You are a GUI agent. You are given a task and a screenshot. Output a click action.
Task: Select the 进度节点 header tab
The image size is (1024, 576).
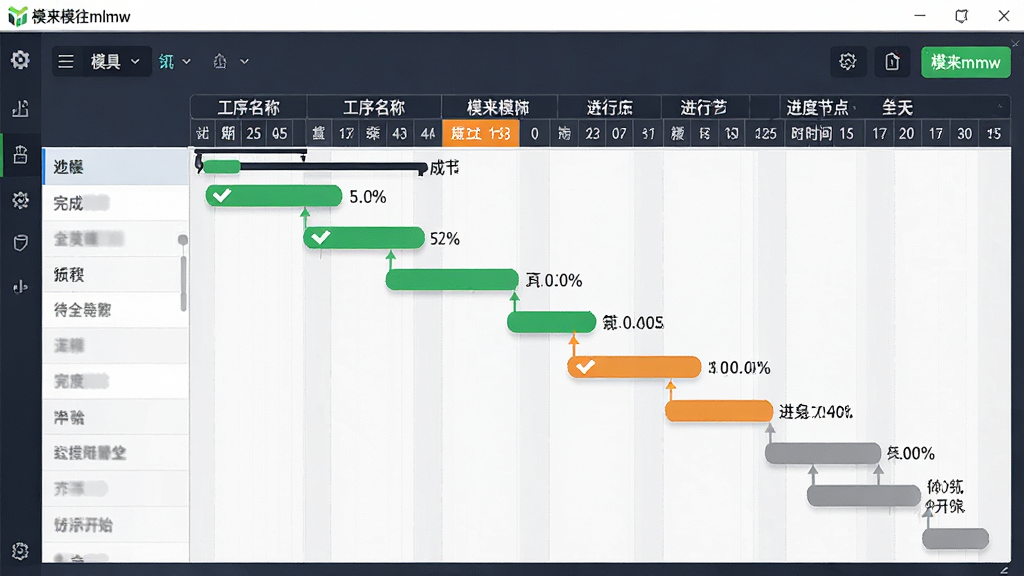click(x=817, y=107)
